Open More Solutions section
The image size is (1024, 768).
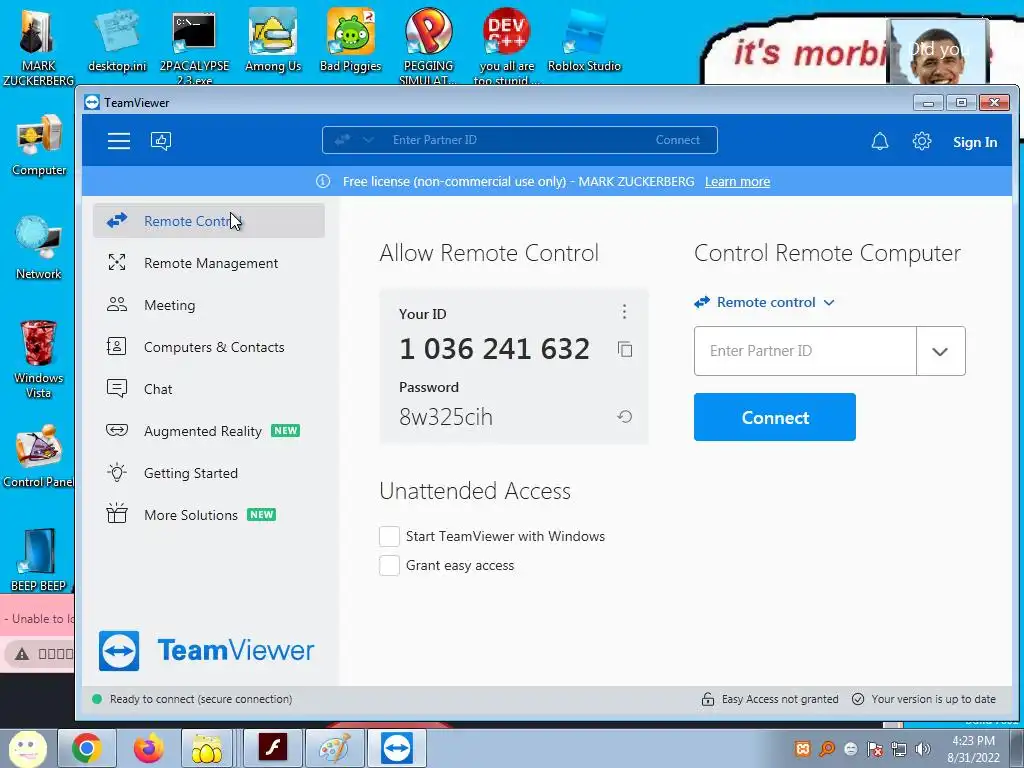(x=209, y=515)
